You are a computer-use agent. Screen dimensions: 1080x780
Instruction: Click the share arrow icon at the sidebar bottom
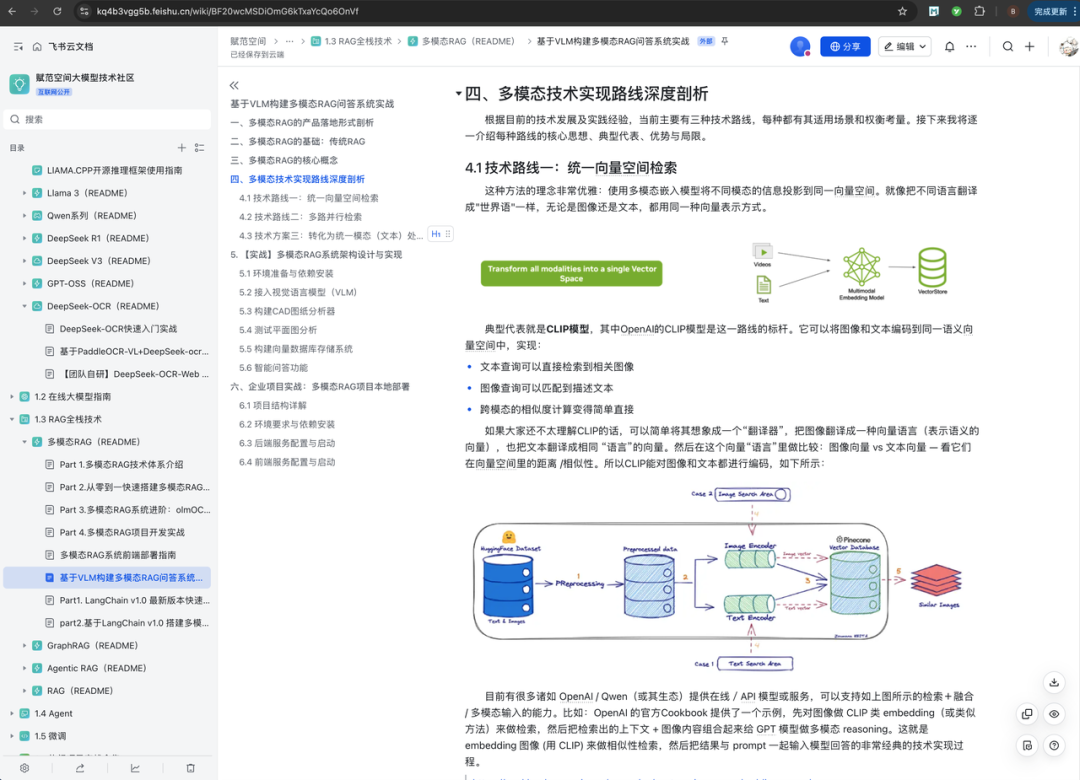tap(80, 768)
